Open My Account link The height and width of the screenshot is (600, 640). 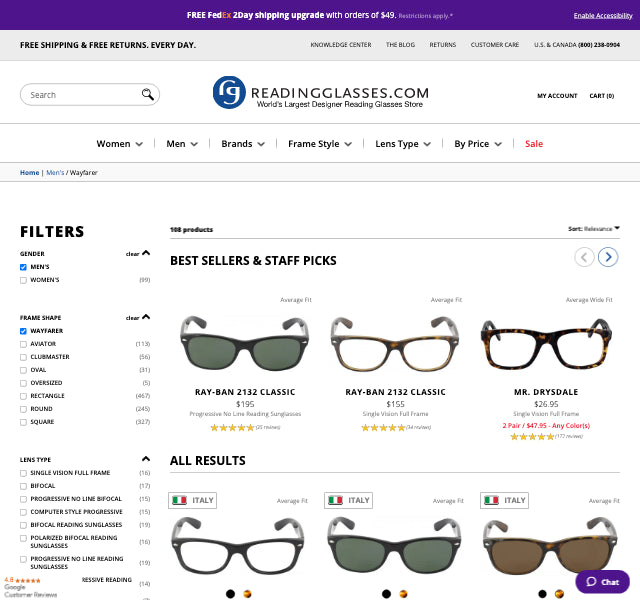click(557, 96)
